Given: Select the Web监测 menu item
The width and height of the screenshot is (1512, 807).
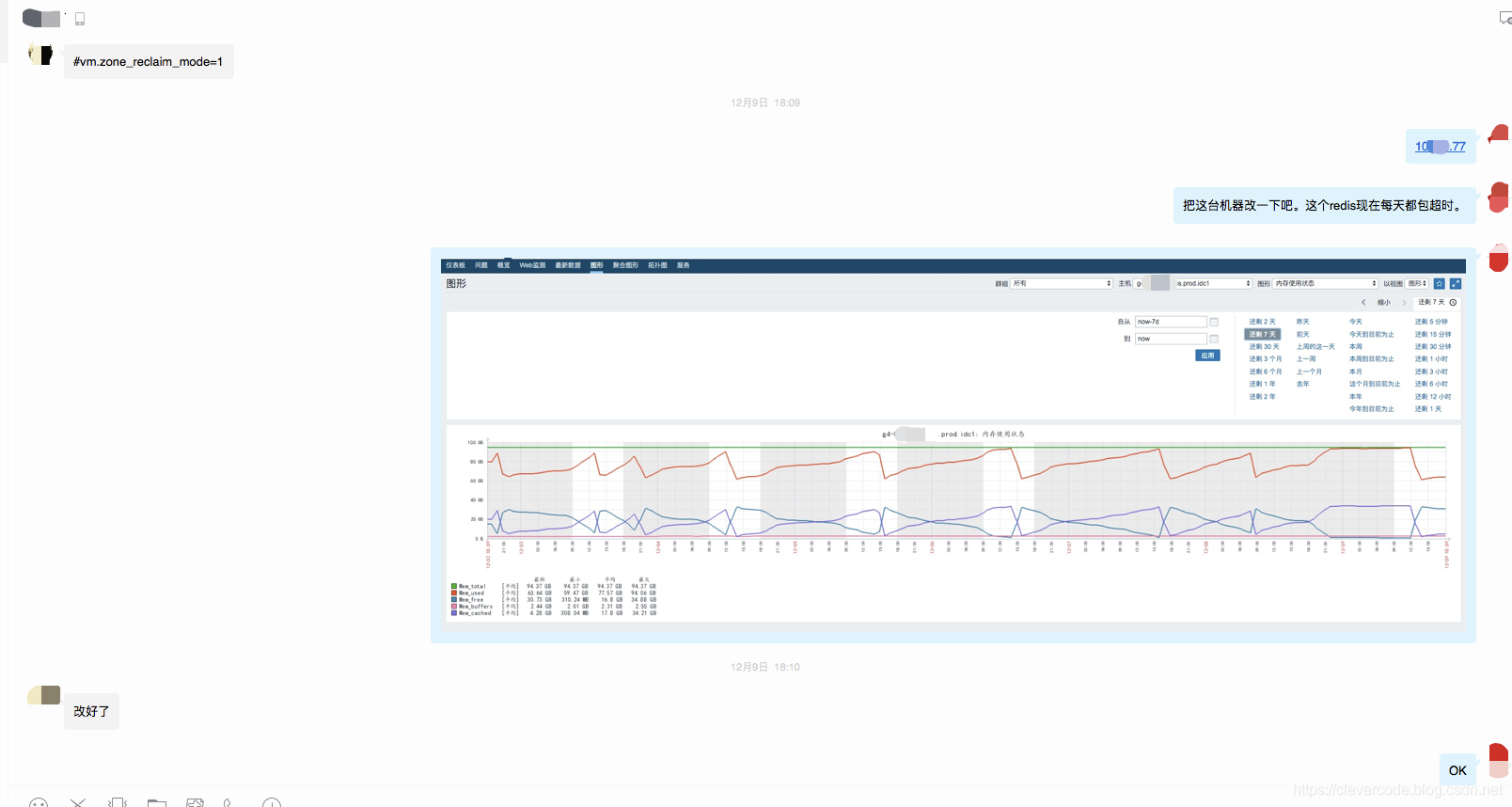Looking at the screenshot, I should click(x=532, y=265).
